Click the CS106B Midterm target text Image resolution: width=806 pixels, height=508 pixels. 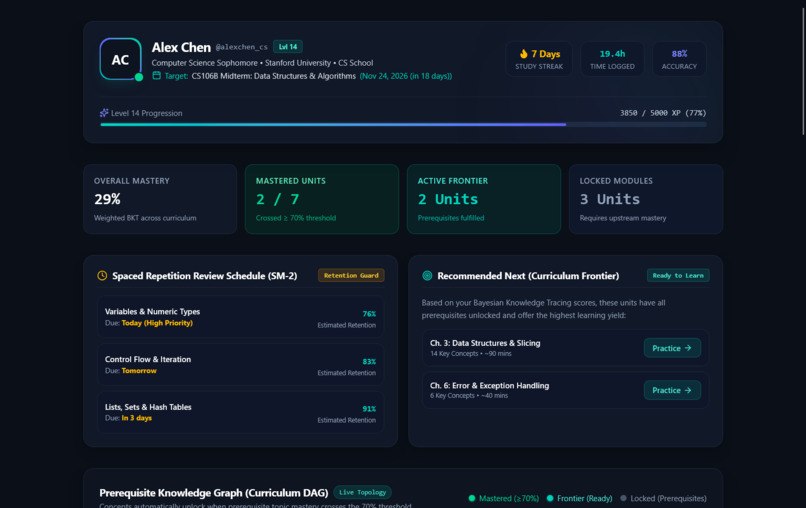273,76
